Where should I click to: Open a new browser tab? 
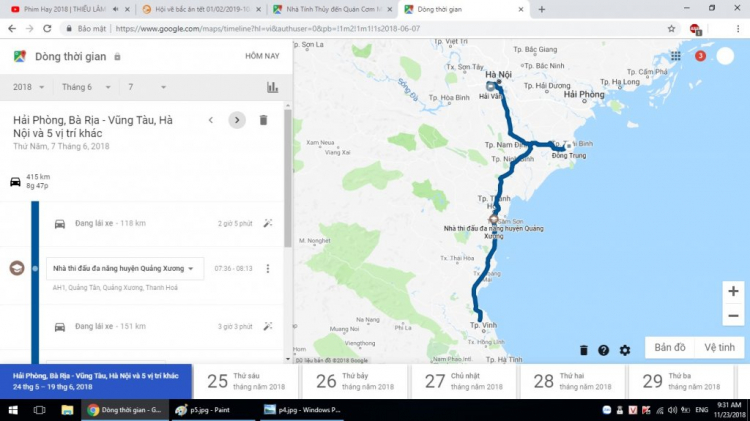541,9
